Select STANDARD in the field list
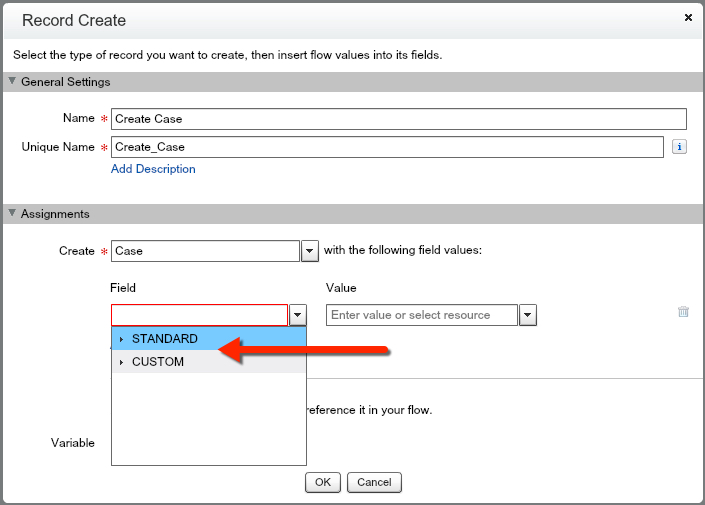705x505 pixels. 165,339
